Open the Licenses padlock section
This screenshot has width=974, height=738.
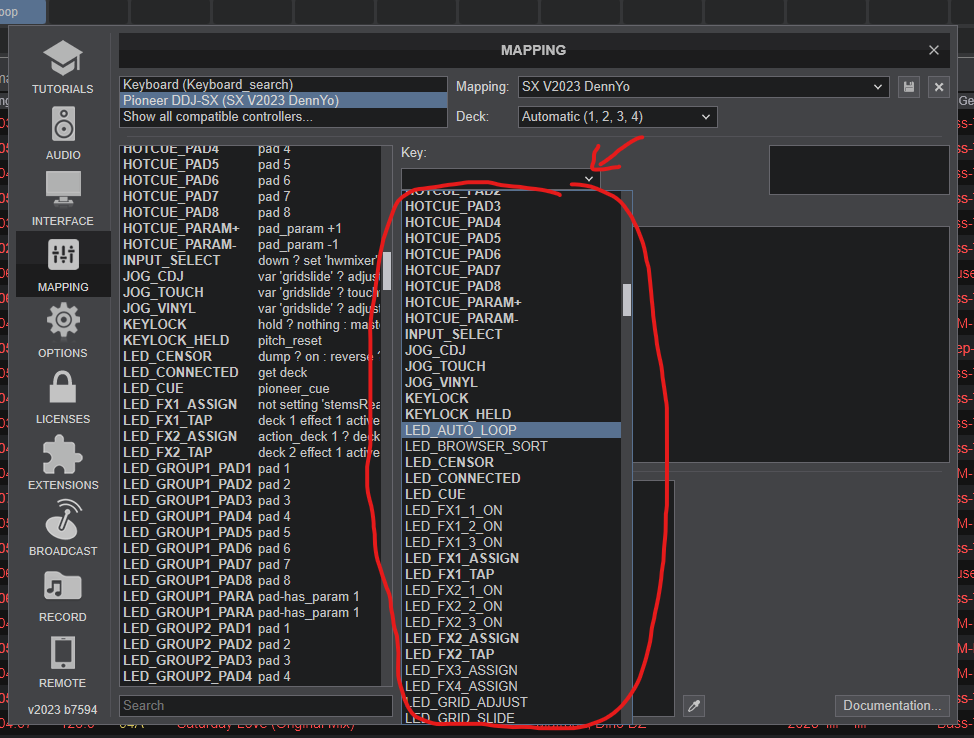pos(63,396)
